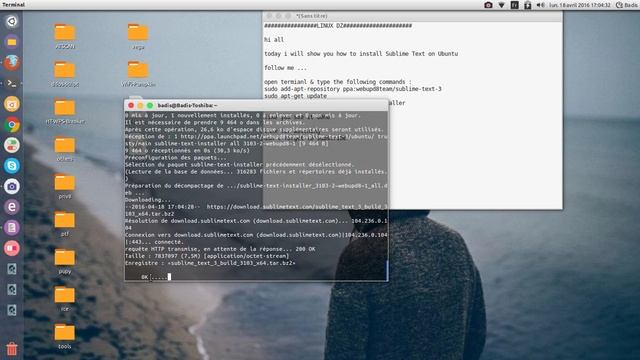Click the 'requête HTTP transmise' line in terminal

(x=220, y=249)
